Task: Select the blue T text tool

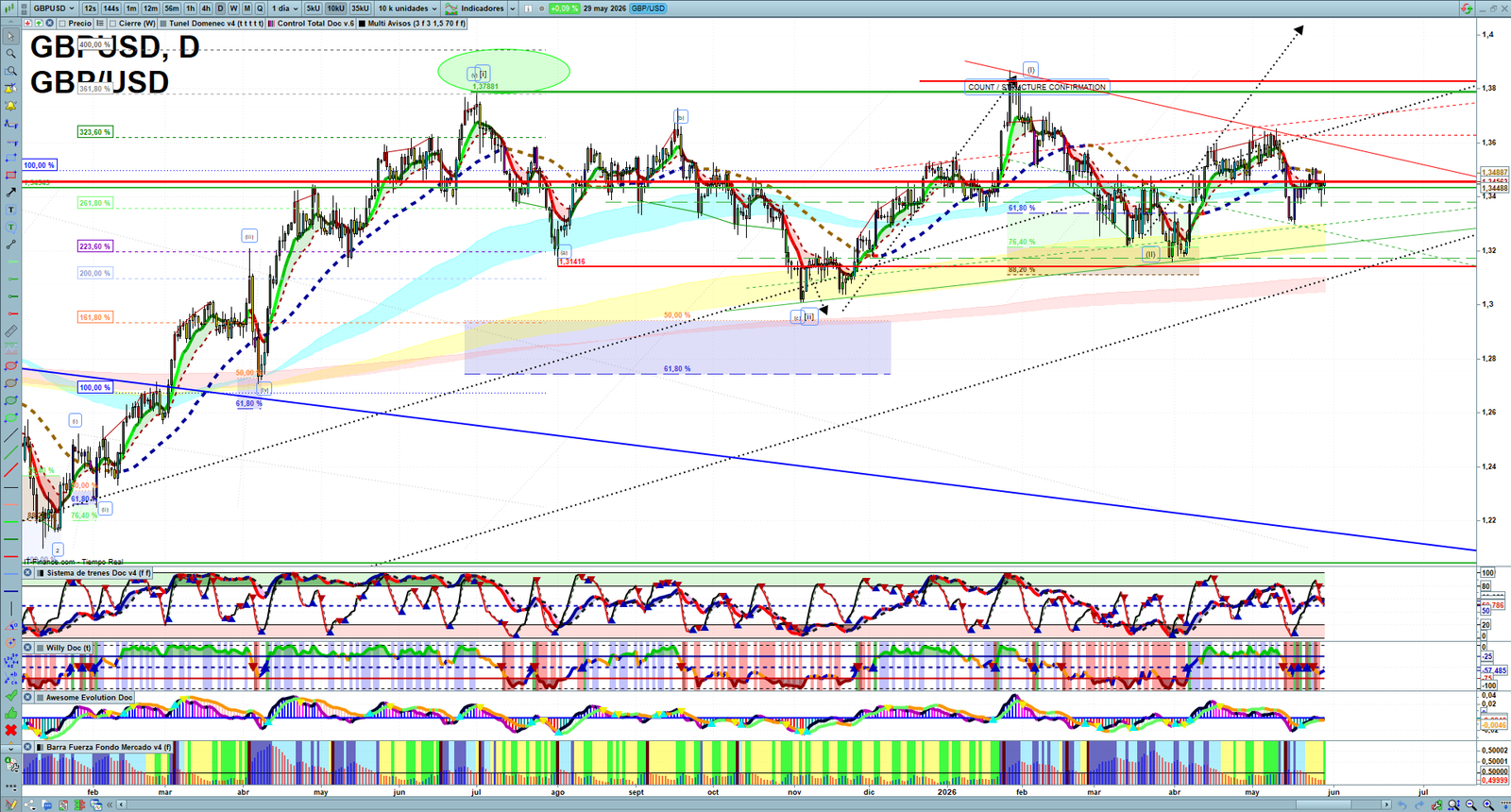Action: tap(11, 210)
